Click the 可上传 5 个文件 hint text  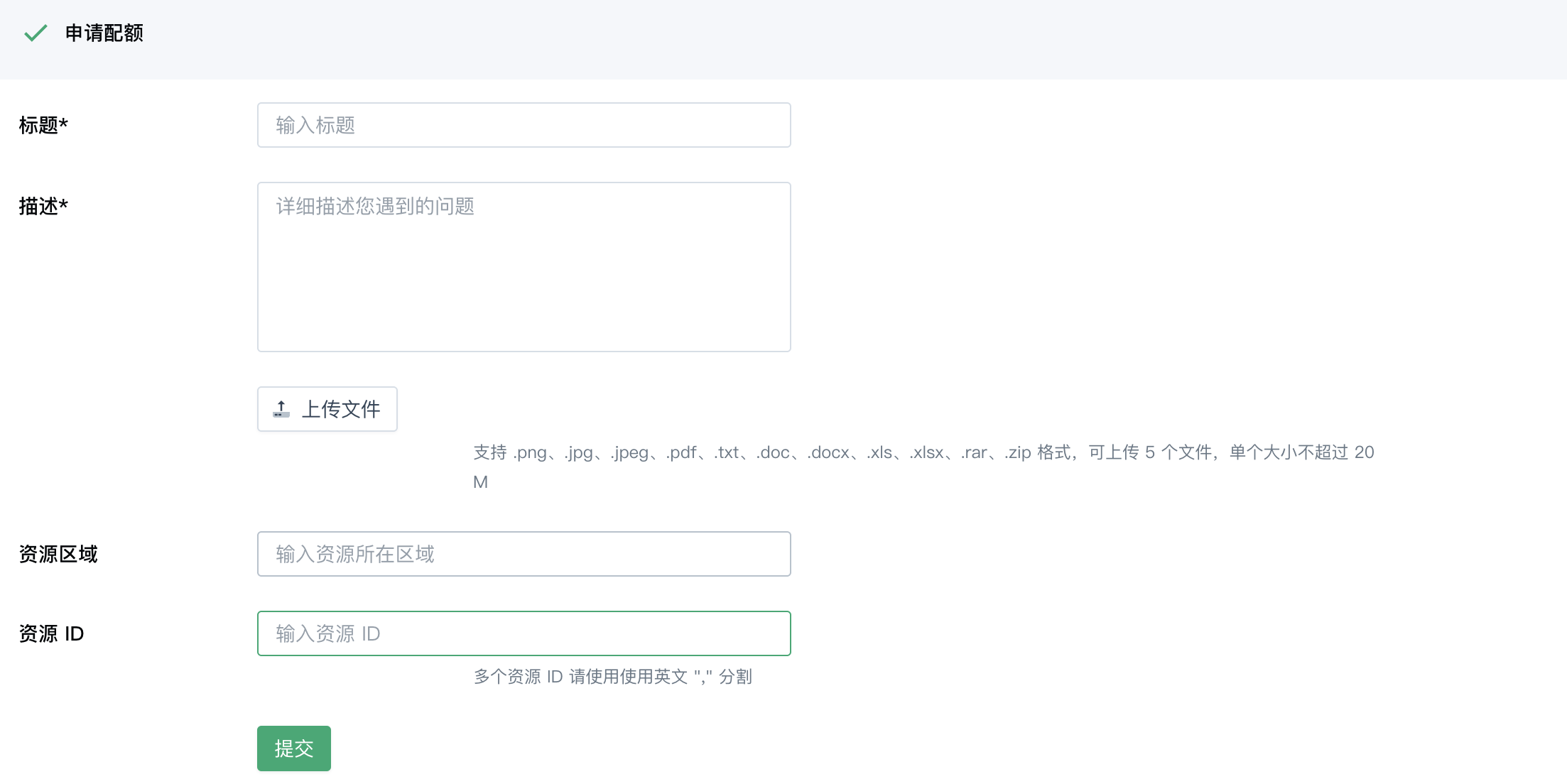[1149, 452]
